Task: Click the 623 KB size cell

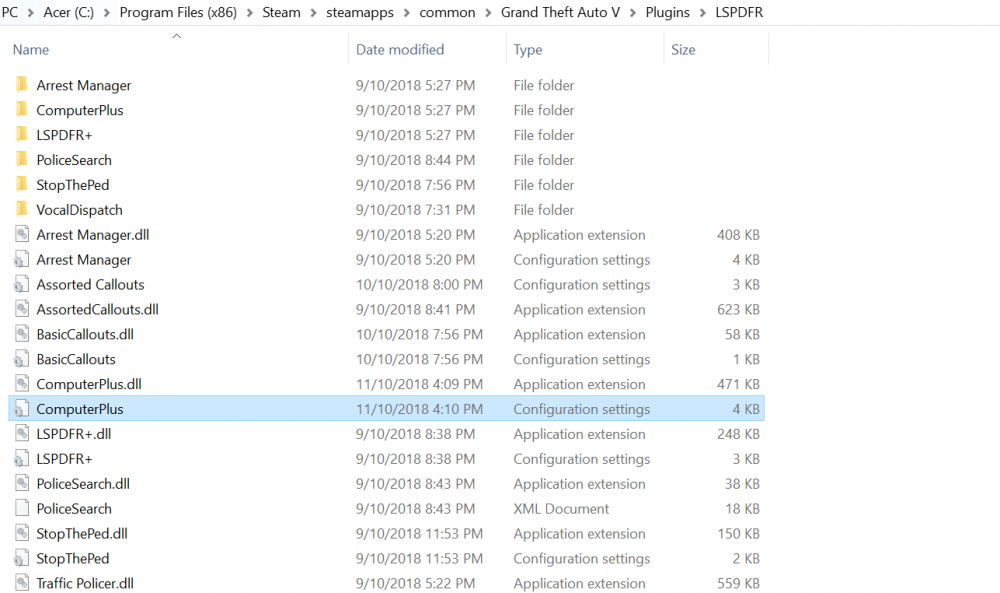Action: (738, 309)
